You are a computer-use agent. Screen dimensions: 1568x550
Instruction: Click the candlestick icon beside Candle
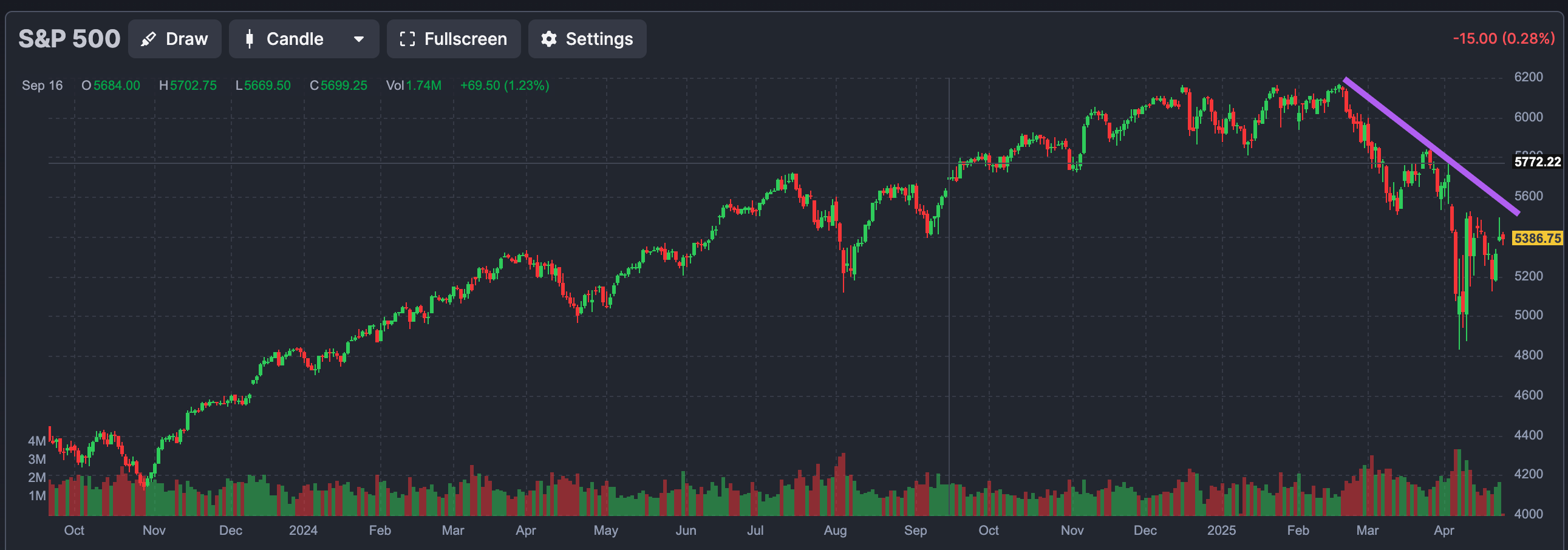pos(249,39)
